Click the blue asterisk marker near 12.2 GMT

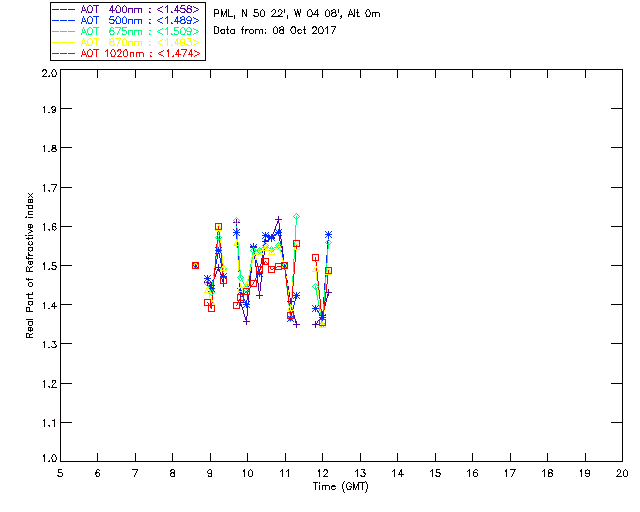328,234
